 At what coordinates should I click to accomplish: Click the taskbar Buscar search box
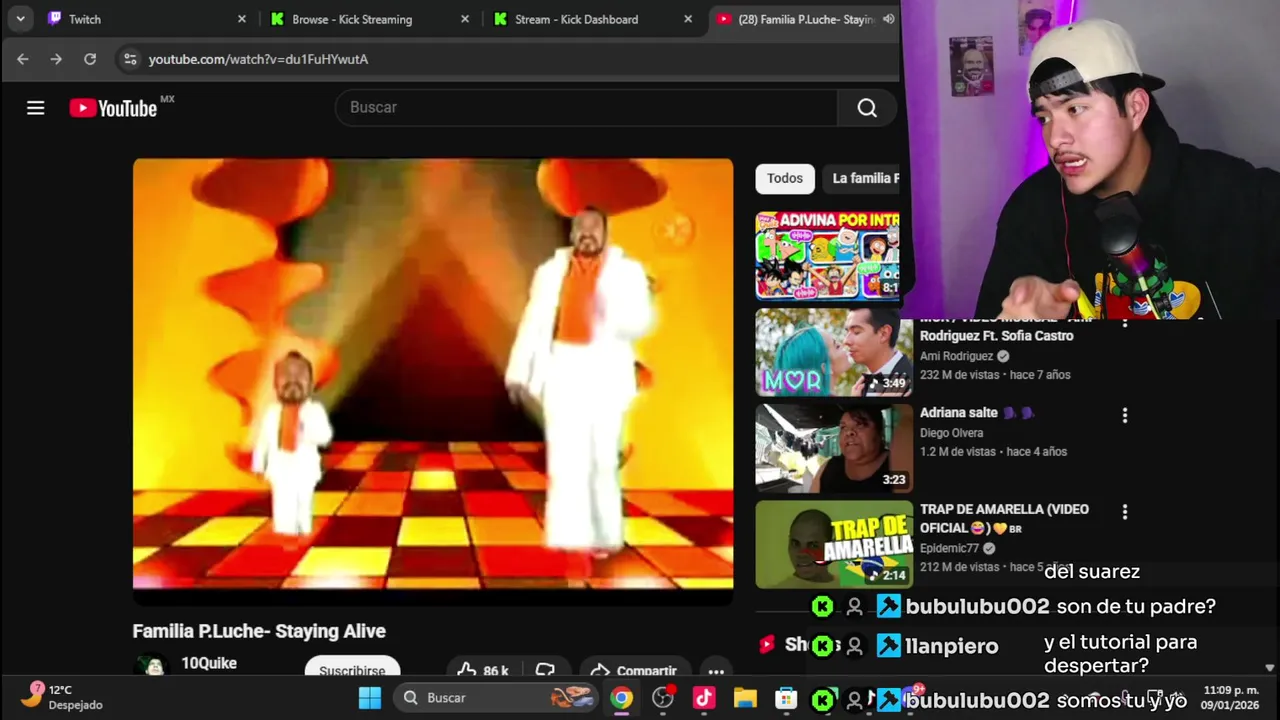495,698
